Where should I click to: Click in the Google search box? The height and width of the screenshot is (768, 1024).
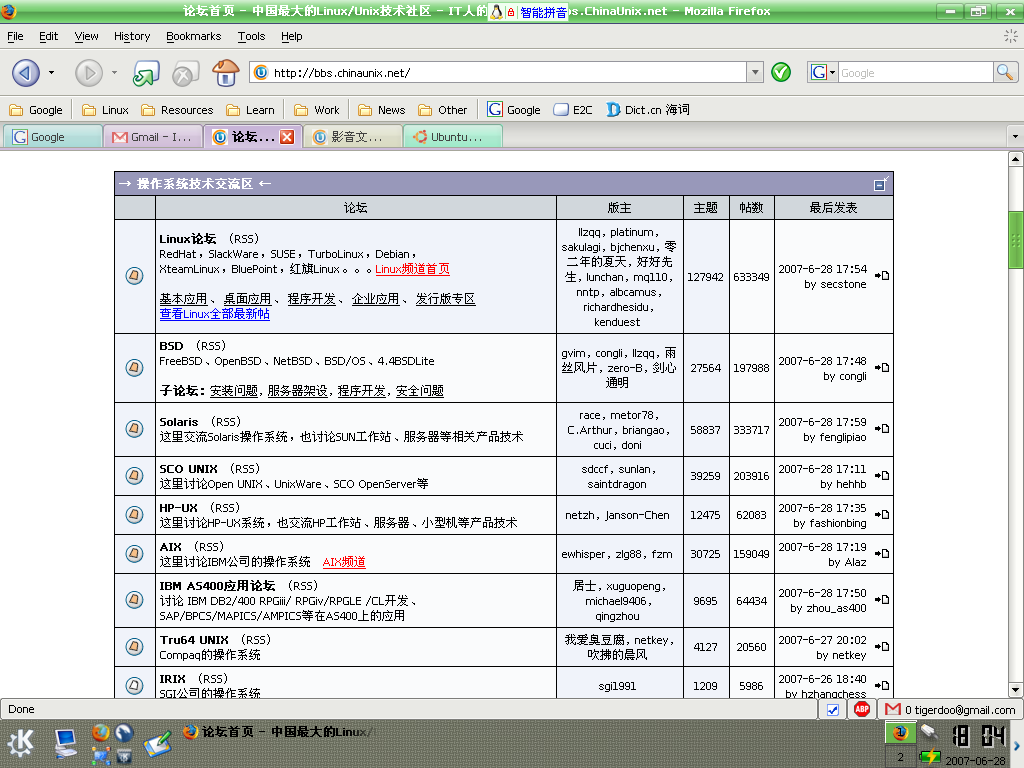916,72
